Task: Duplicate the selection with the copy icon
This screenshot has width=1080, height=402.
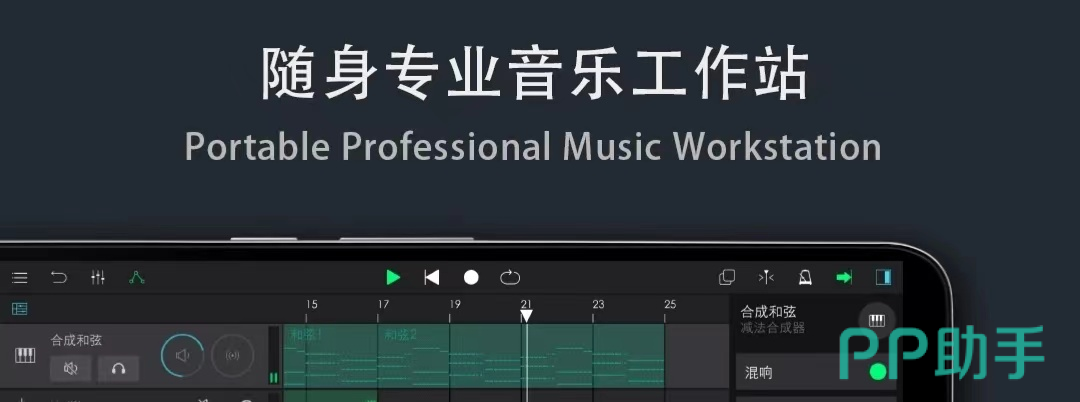Action: 727,277
